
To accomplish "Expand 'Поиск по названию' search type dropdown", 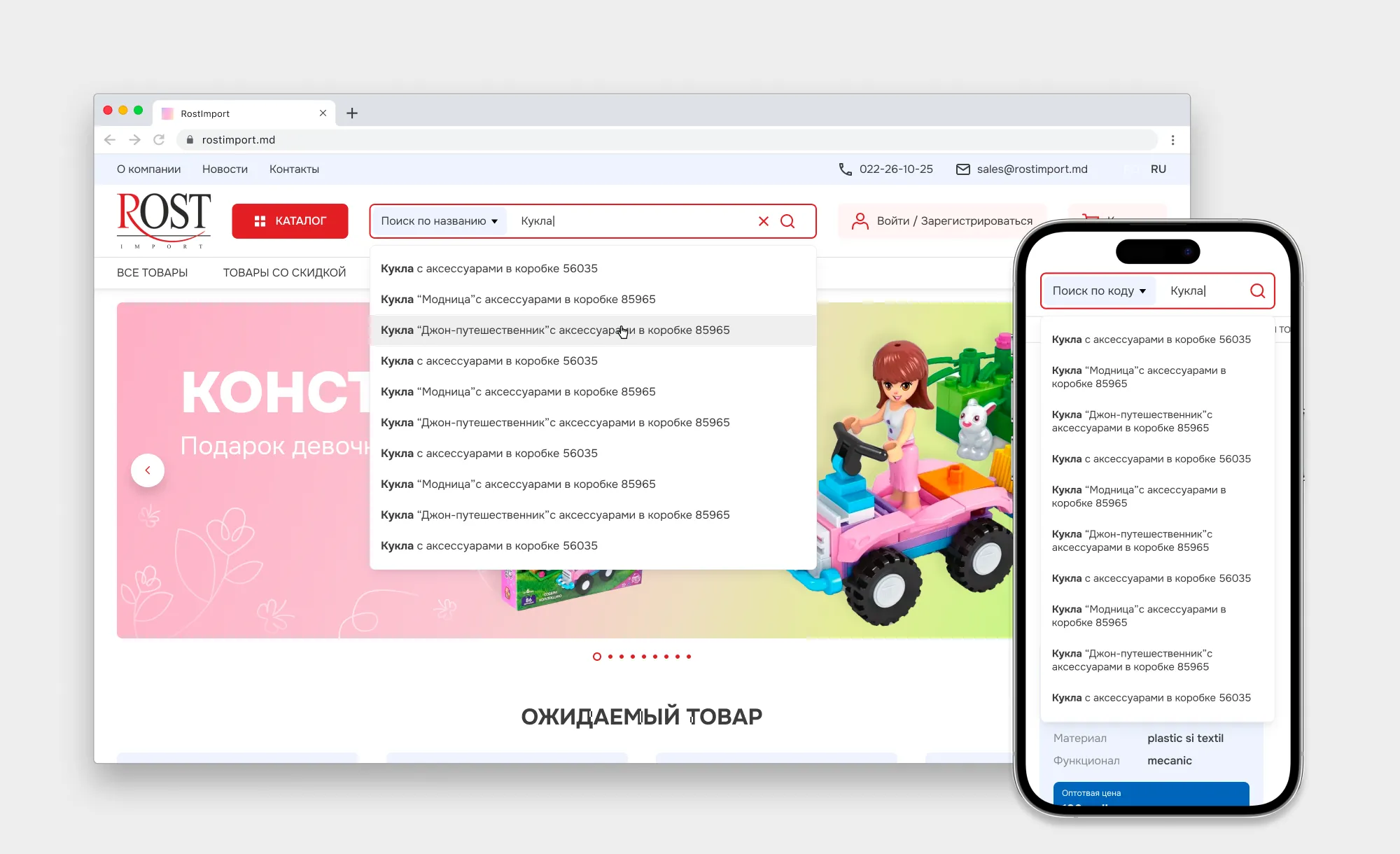I will pyautogui.click(x=439, y=221).
